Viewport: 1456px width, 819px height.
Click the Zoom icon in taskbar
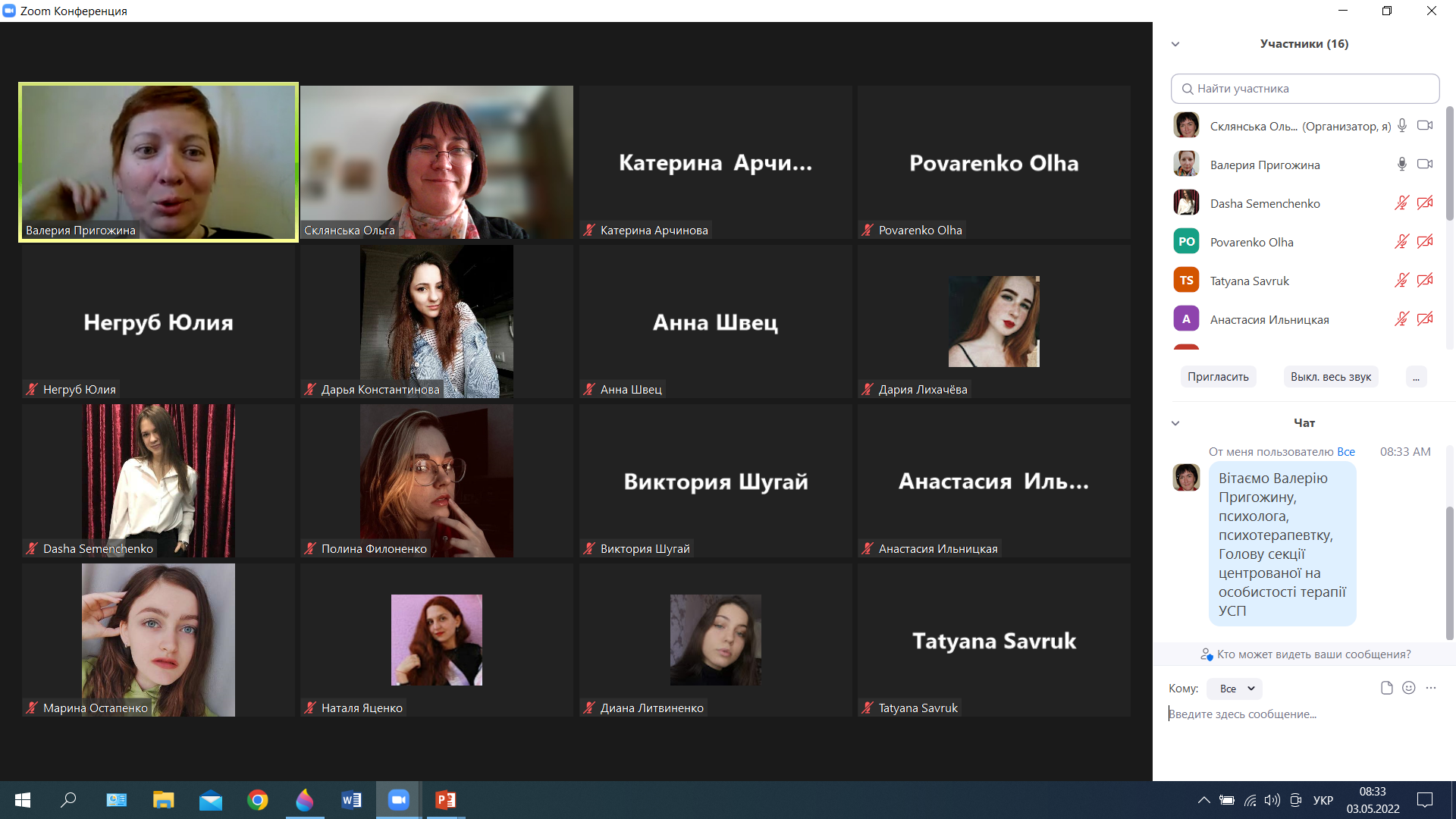(x=398, y=800)
